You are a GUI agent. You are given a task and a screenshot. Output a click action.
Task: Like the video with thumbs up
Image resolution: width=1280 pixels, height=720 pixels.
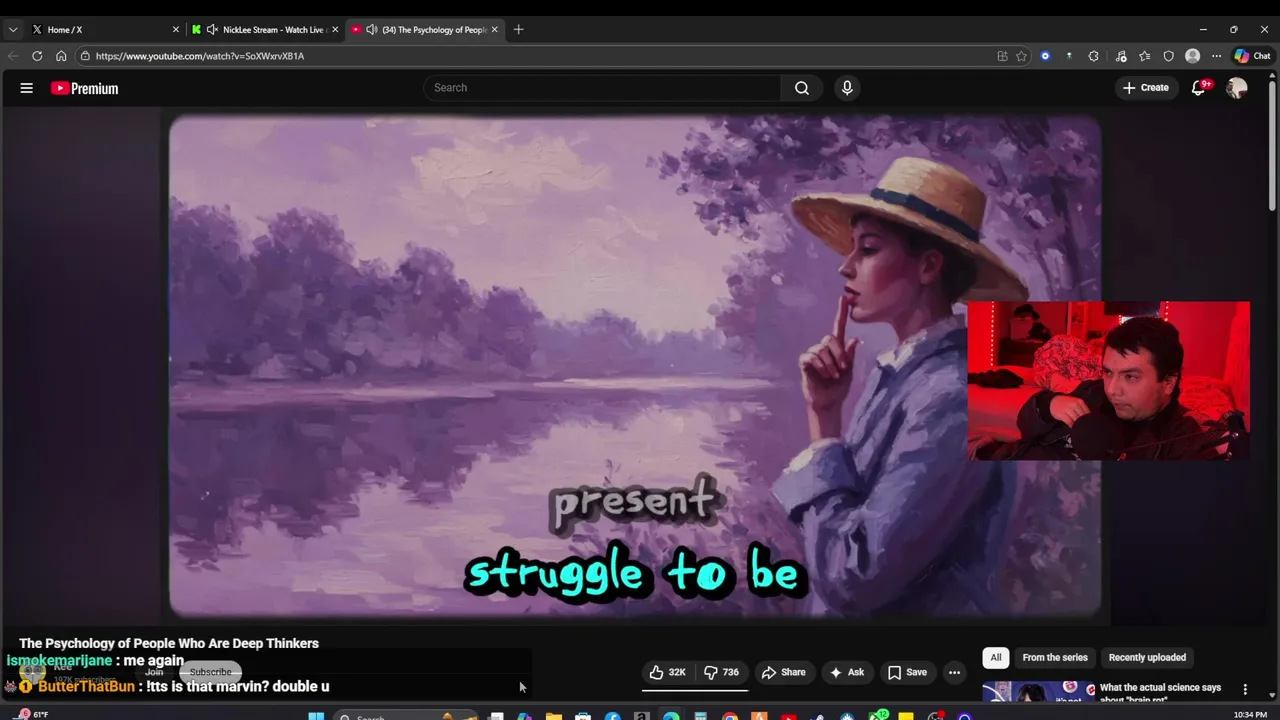click(x=667, y=672)
